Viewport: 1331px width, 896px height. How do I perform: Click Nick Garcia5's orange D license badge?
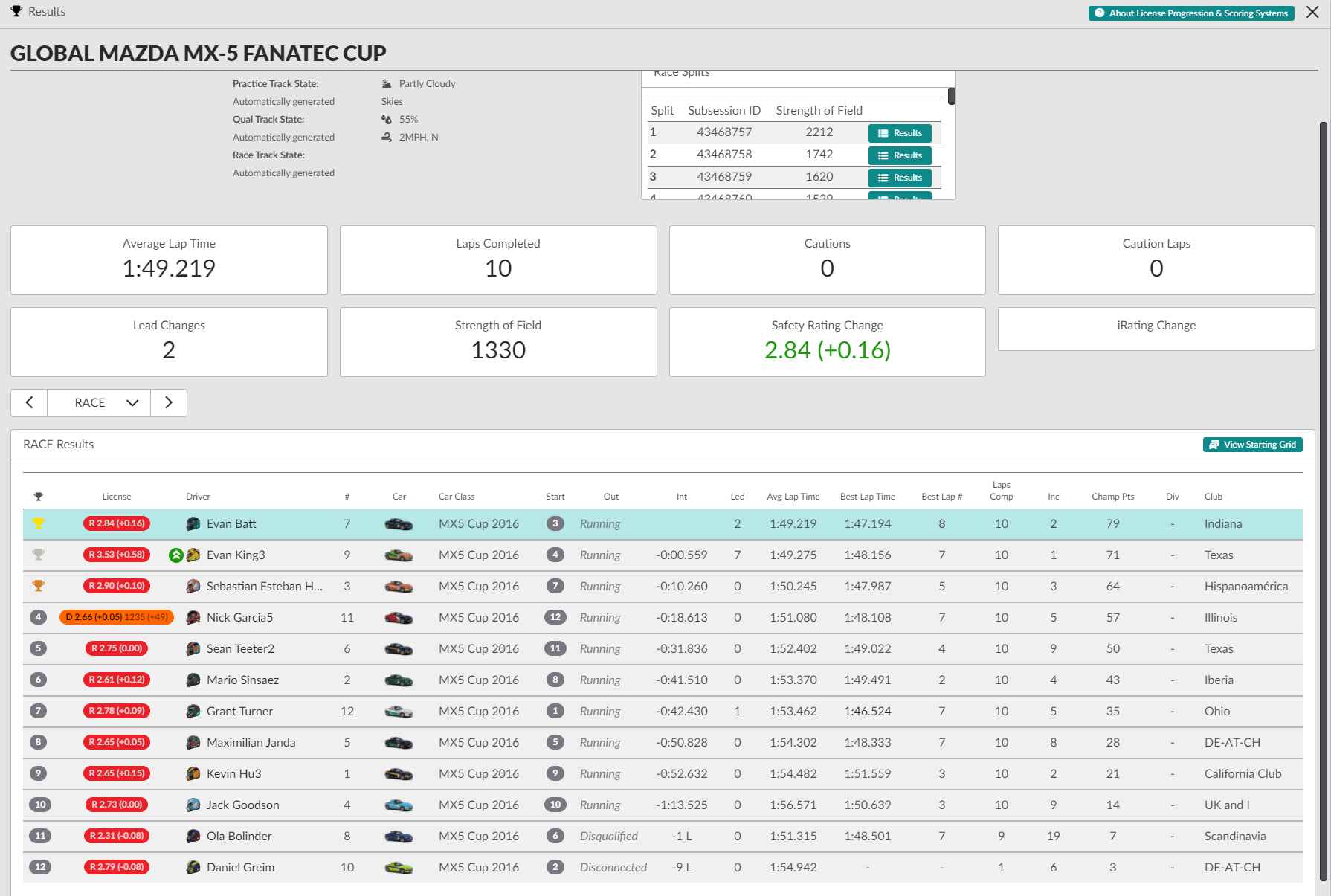point(116,617)
